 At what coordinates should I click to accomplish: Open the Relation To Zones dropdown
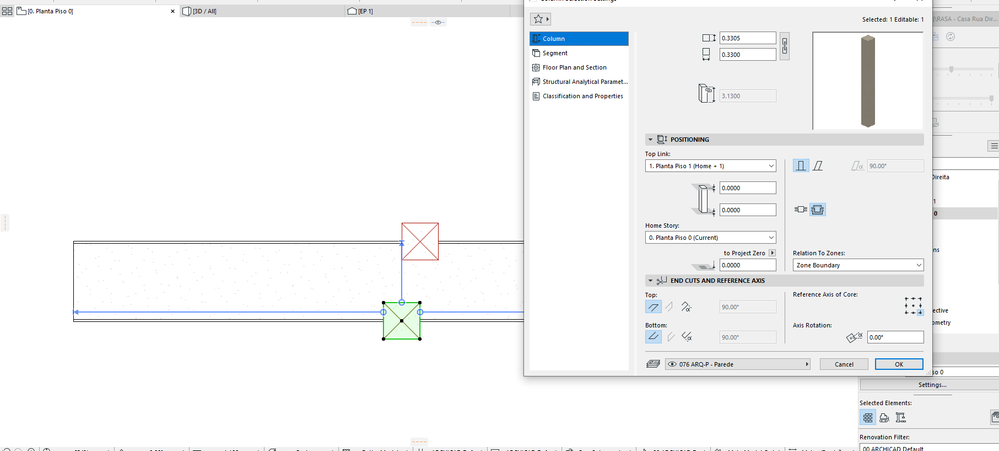858,265
